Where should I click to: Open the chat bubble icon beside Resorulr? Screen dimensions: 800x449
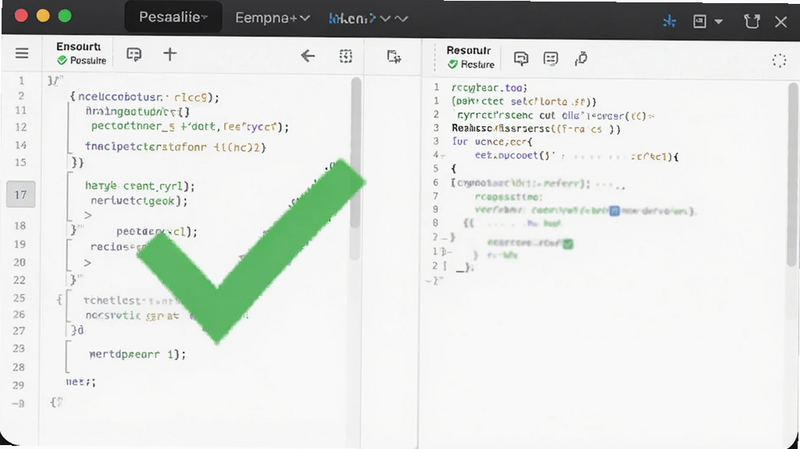click(521, 59)
